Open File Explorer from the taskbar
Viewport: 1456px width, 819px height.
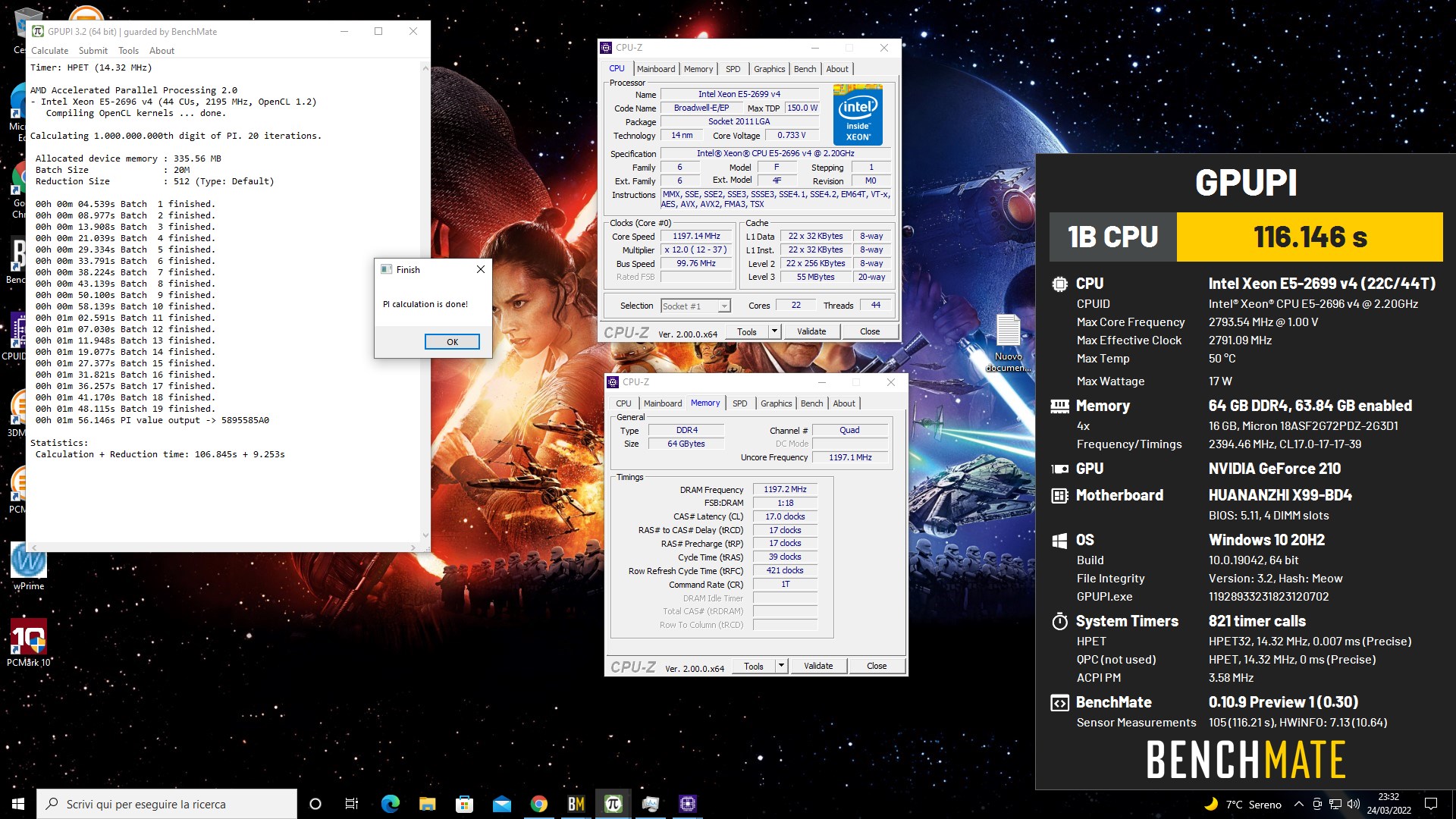point(427,804)
